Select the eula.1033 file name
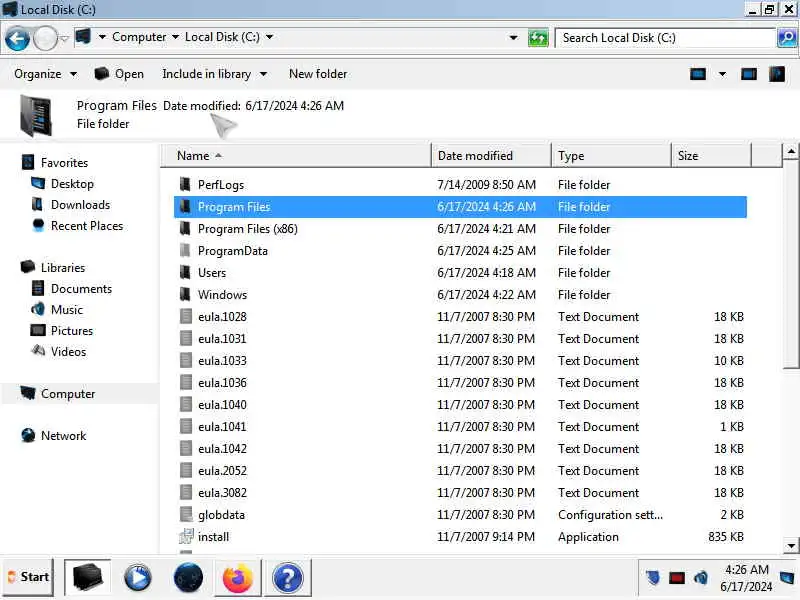 pos(222,361)
